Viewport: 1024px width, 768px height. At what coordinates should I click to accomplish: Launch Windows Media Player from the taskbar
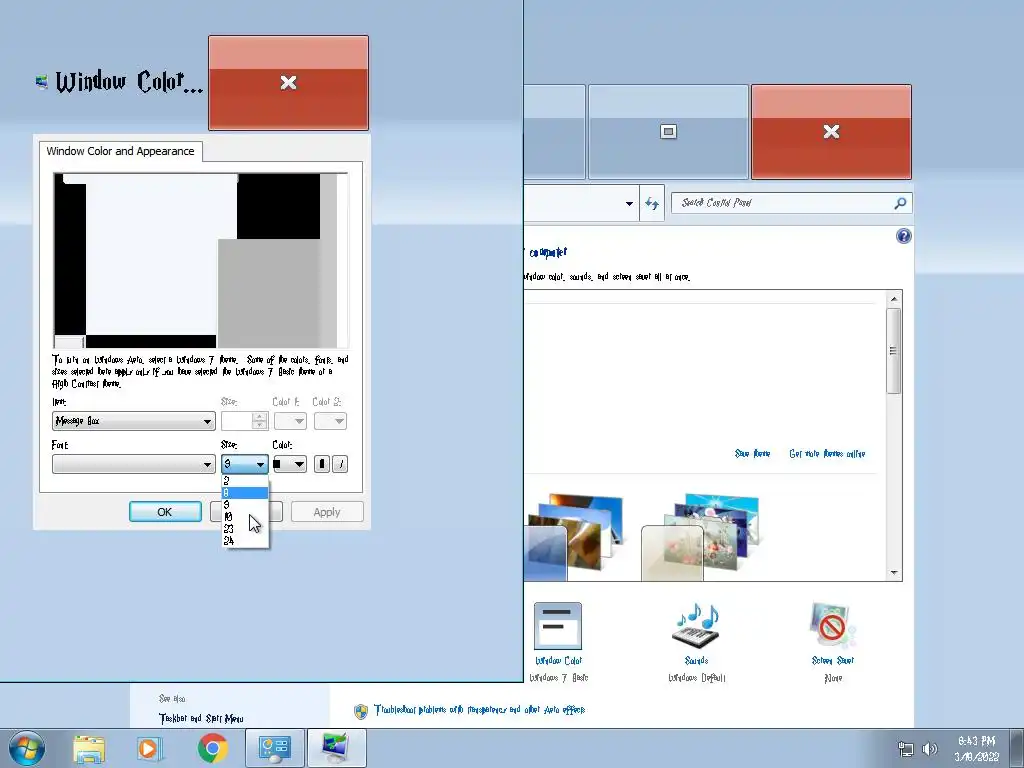150,749
